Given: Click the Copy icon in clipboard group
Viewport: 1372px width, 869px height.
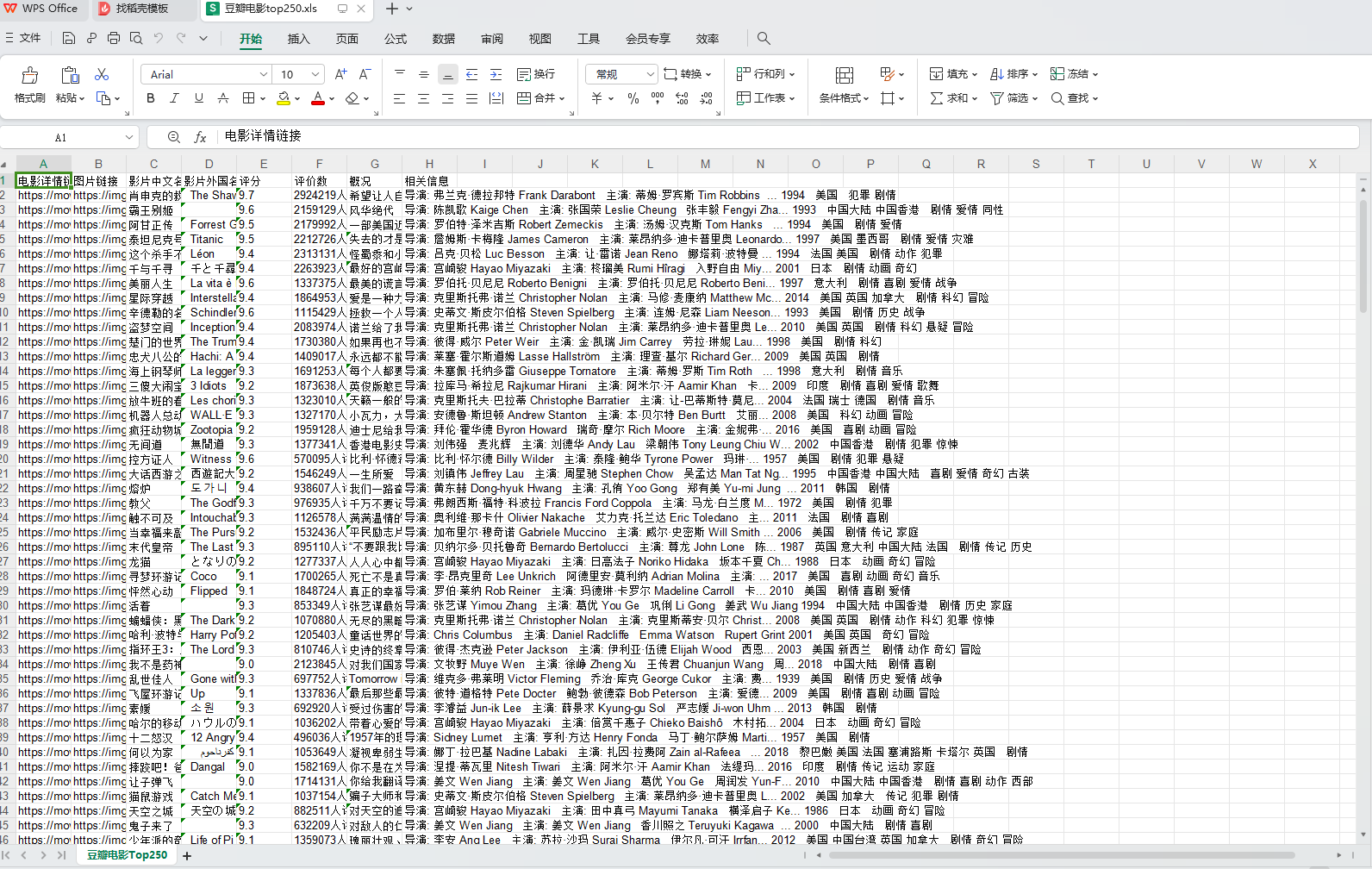Looking at the screenshot, I should [x=103, y=98].
